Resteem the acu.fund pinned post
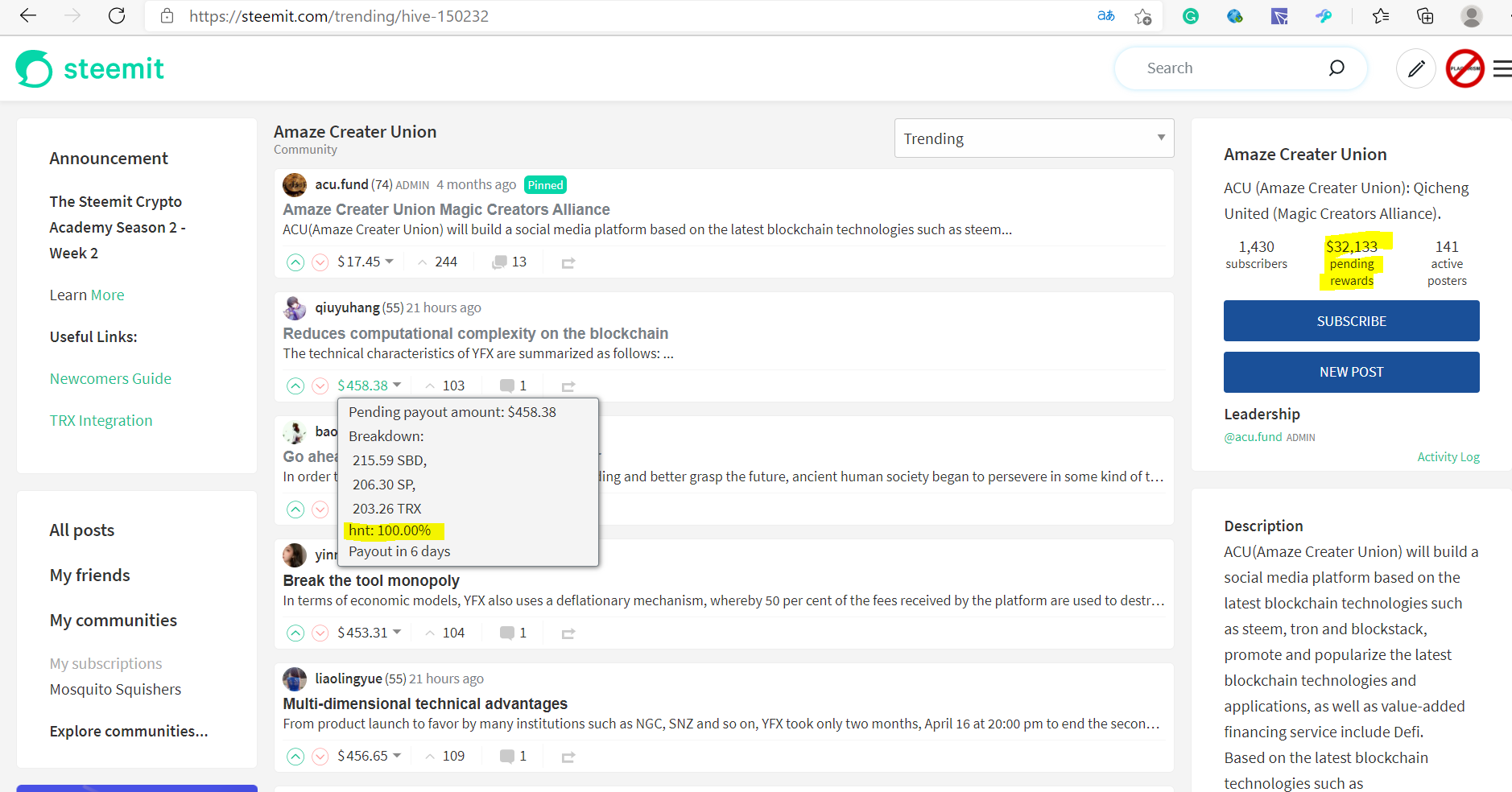The image size is (1512, 792). coord(568,263)
